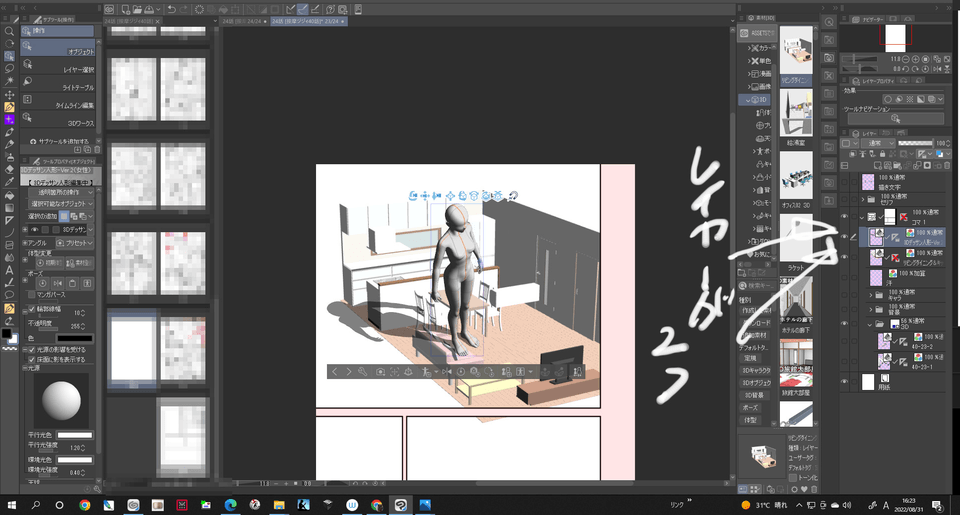Screen dimensions: 960x515
Task: Toggle the マンガパース checkbox
Action: tap(31, 295)
